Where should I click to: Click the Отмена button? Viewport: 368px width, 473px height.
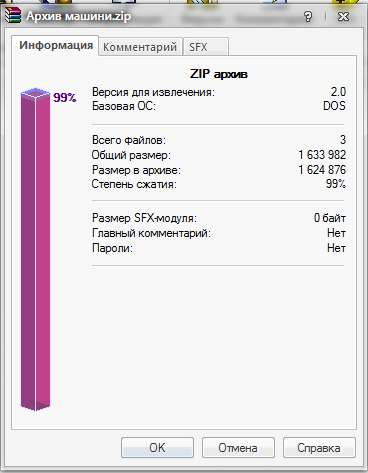(x=238, y=448)
